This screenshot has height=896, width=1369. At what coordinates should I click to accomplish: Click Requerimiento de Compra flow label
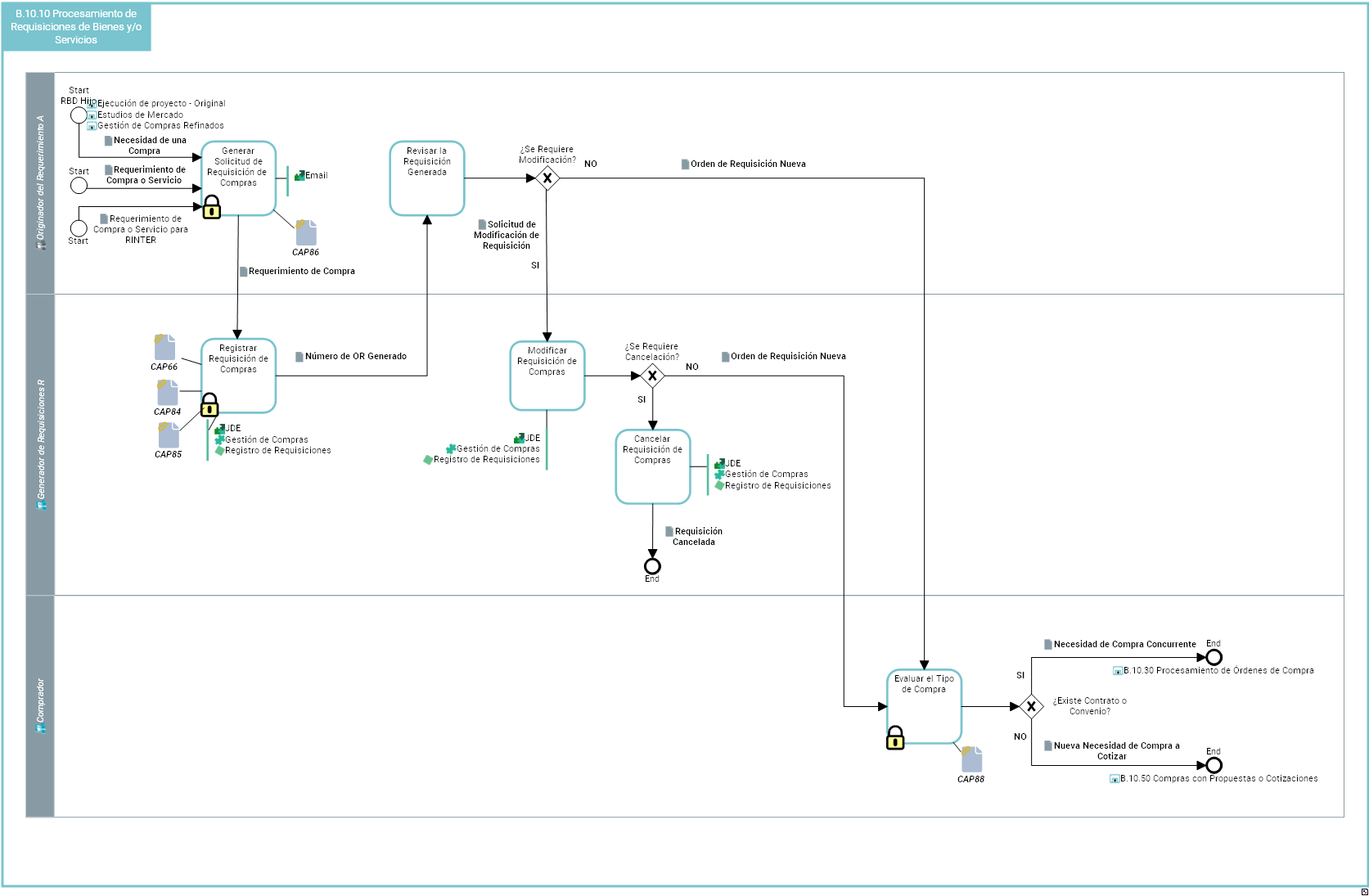click(x=302, y=271)
